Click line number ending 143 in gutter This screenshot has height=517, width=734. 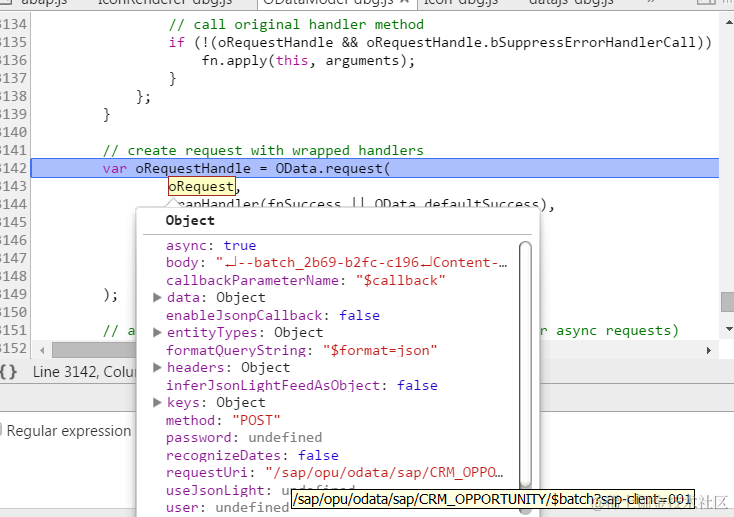point(14,186)
